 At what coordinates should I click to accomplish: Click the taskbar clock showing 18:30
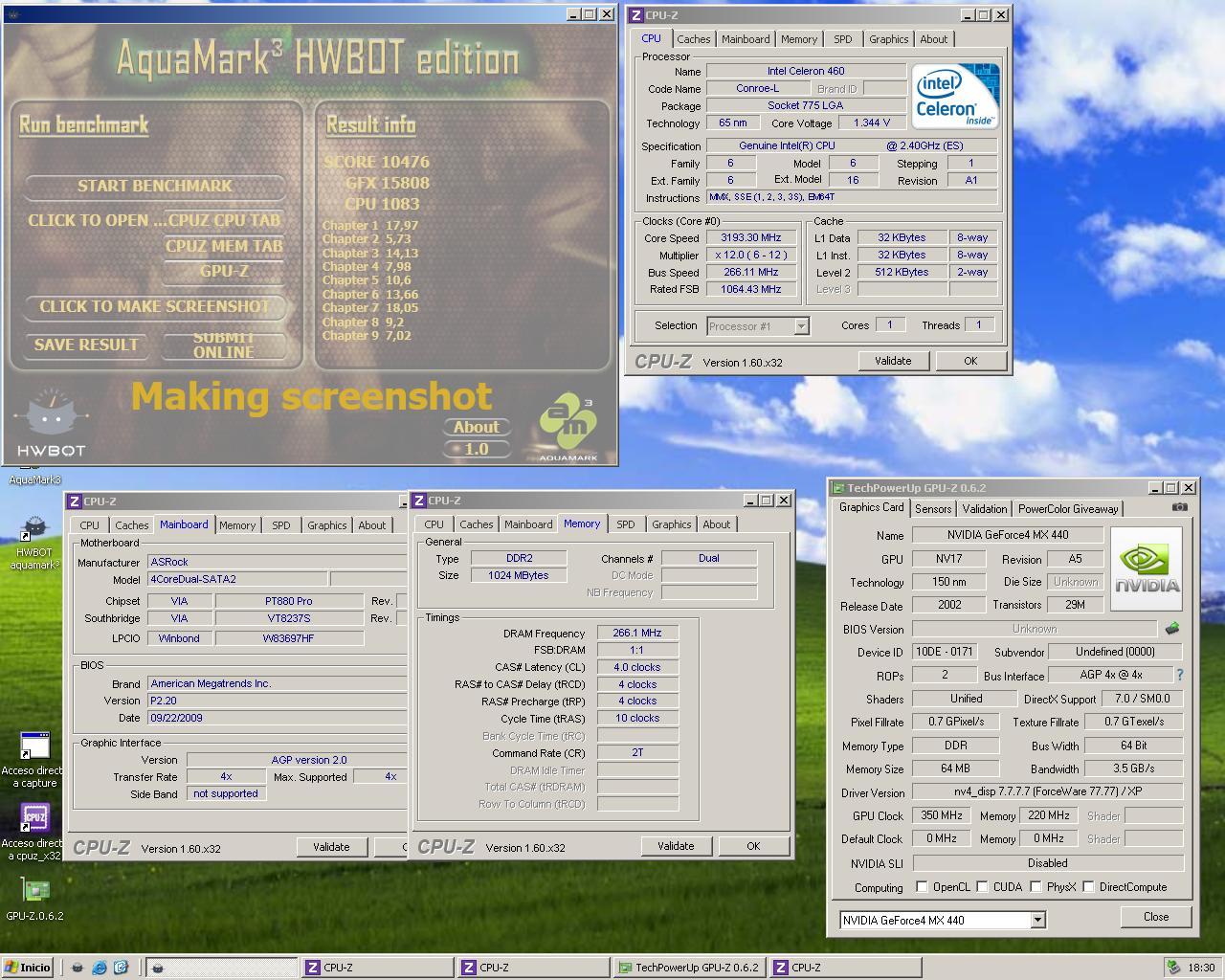click(x=1201, y=968)
